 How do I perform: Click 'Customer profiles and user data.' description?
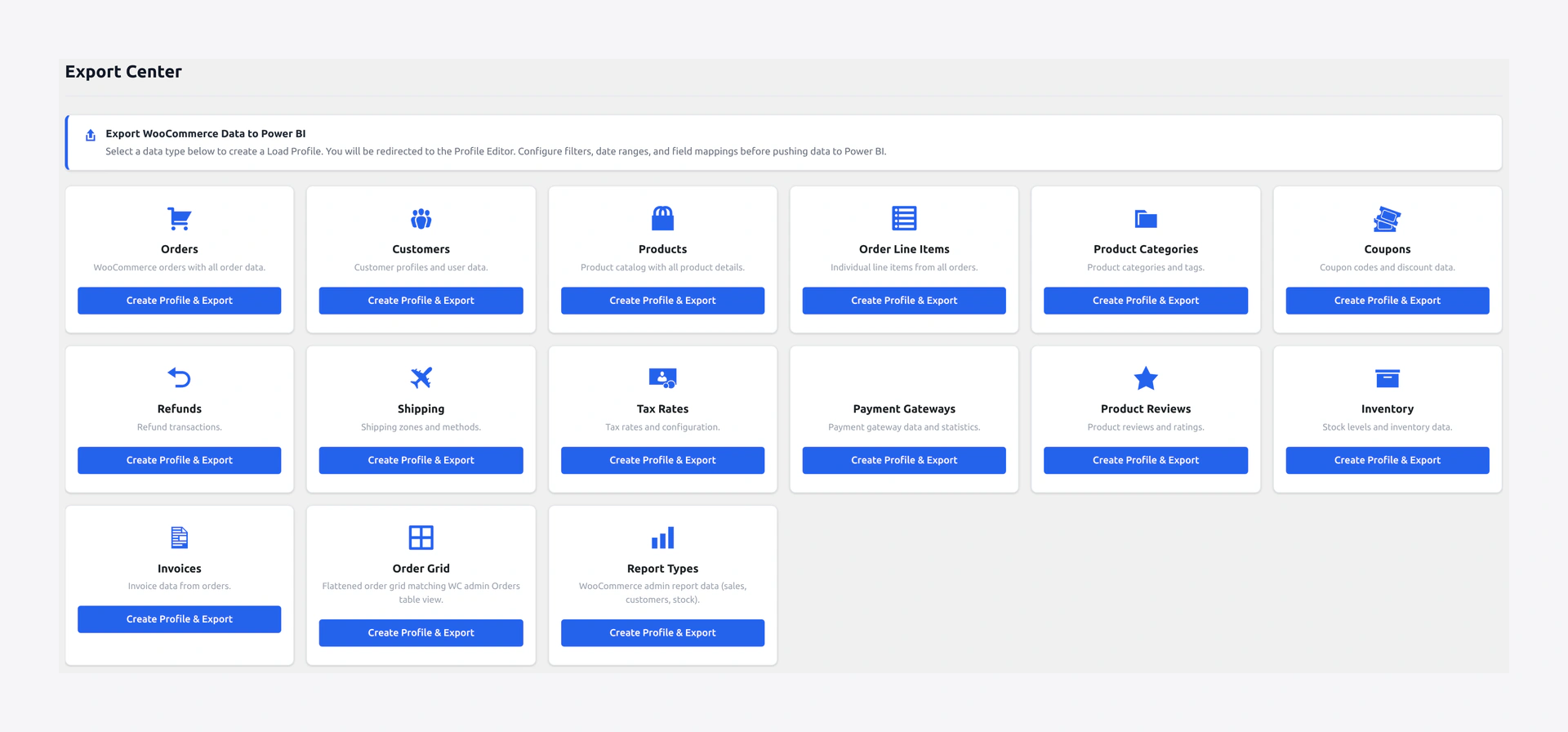coord(421,267)
